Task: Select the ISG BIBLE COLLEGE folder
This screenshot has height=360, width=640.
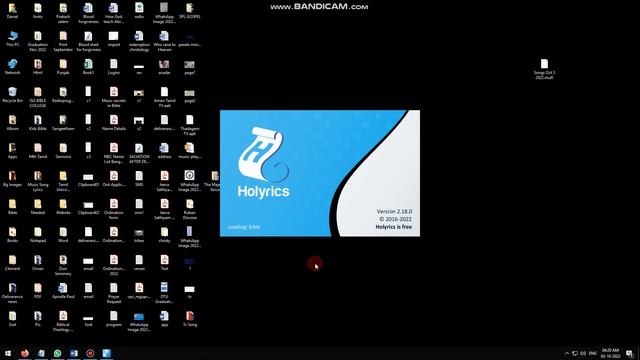Action: pos(38,98)
